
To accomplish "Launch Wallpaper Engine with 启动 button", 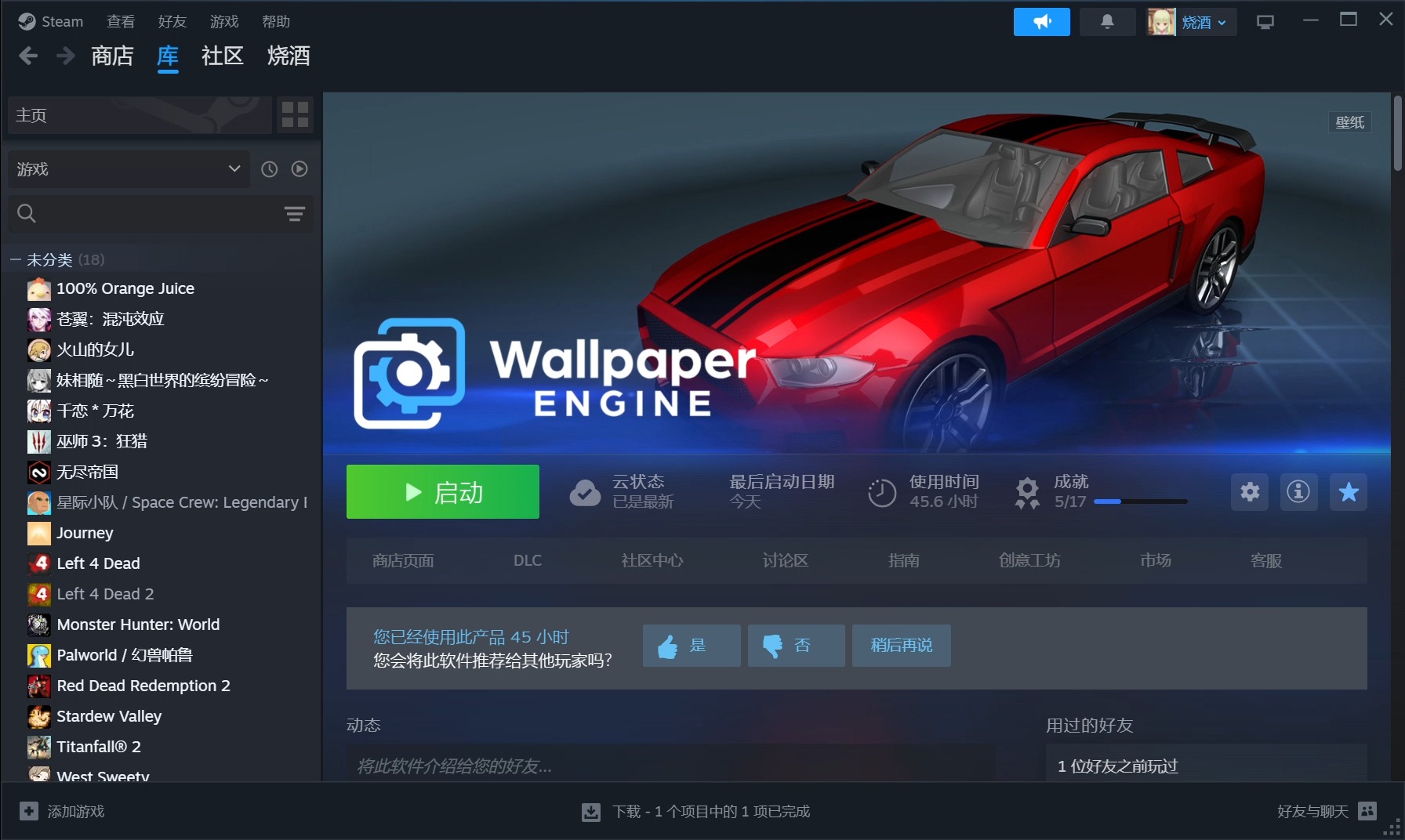I will [x=443, y=492].
